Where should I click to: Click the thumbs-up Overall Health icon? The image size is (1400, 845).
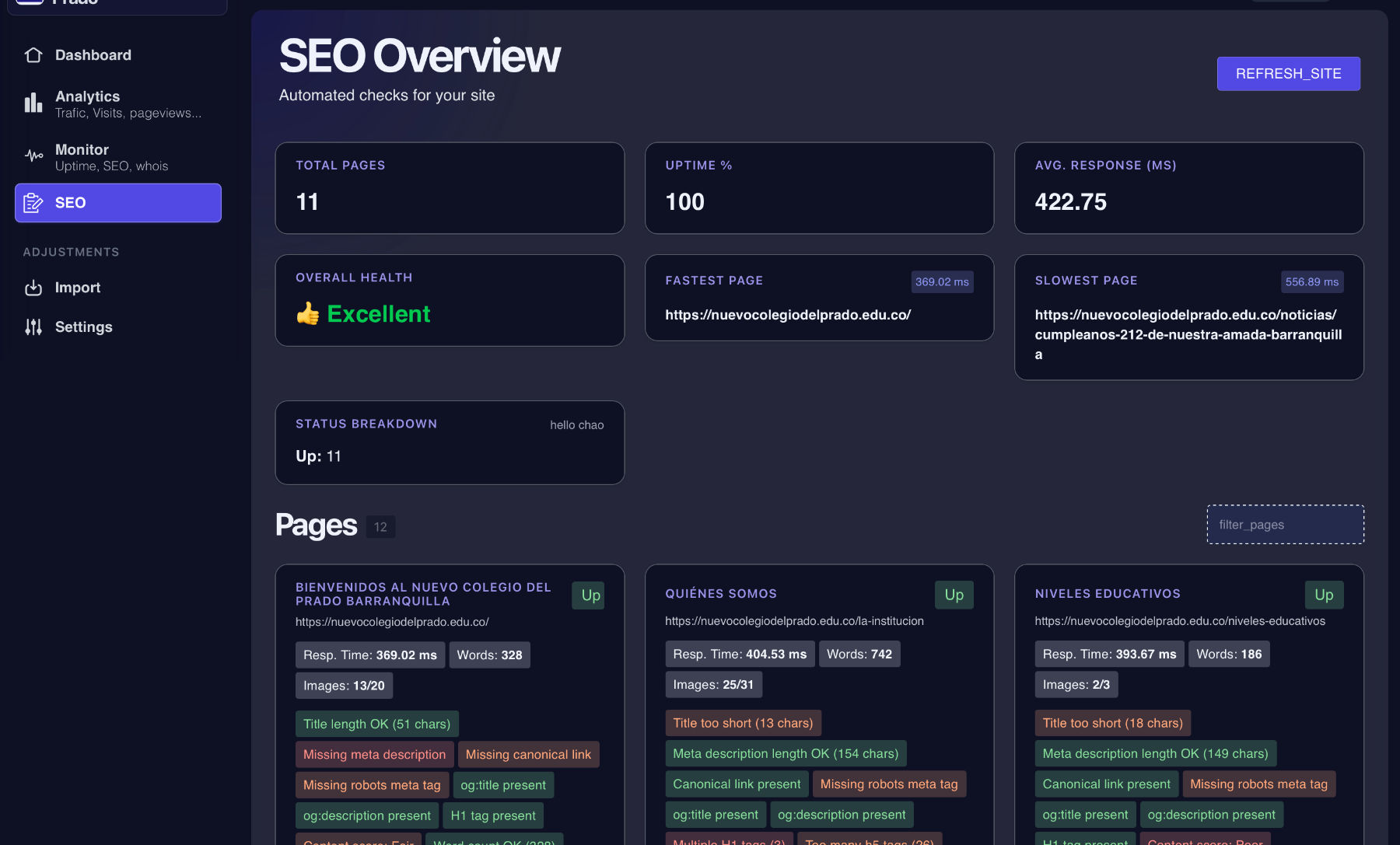click(308, 314)
